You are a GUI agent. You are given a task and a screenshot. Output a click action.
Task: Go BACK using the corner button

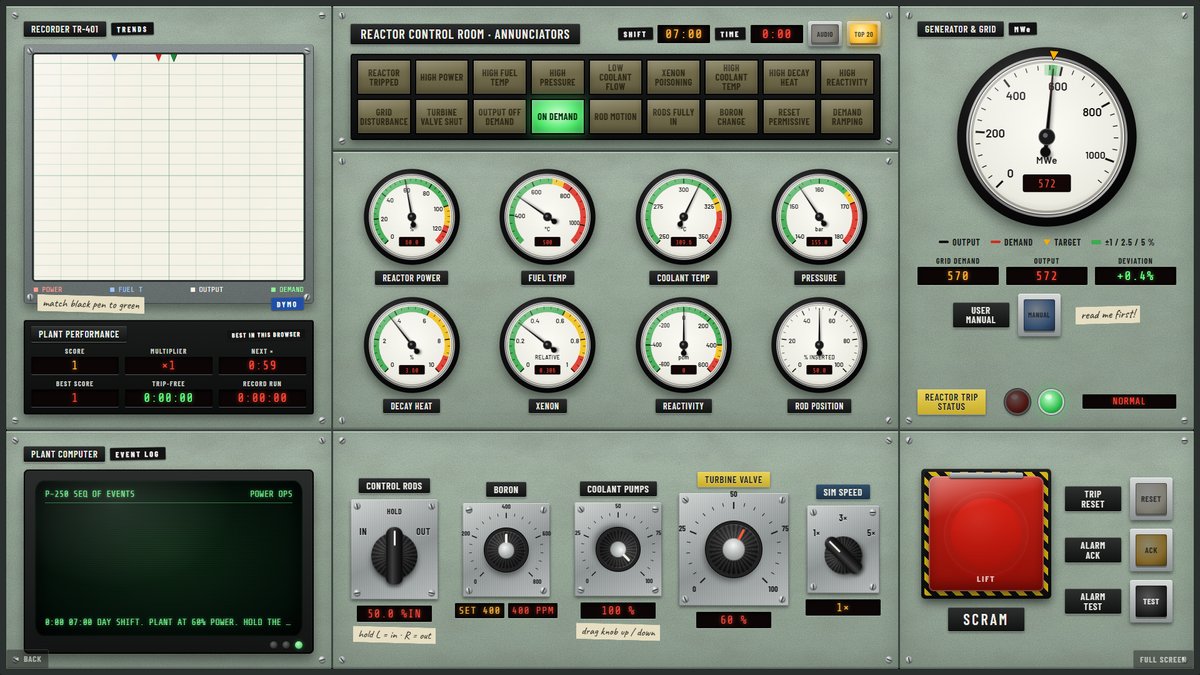tap(27, 659)
